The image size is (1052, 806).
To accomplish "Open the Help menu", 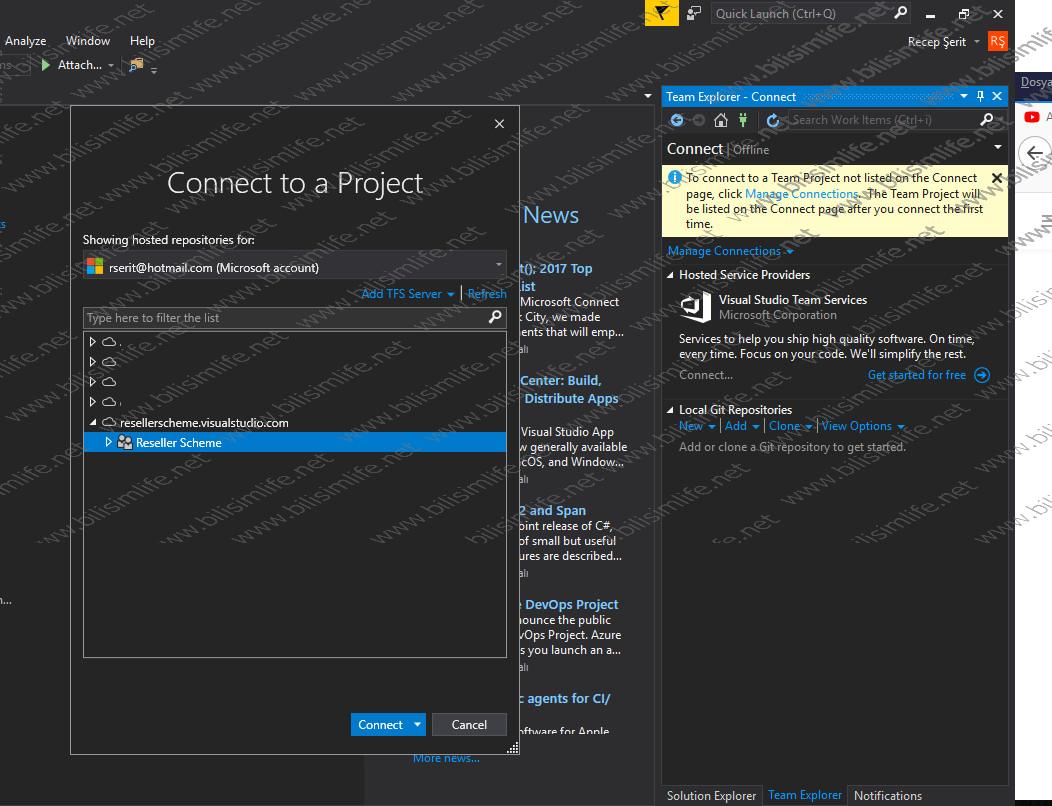I will click(142, 41).
